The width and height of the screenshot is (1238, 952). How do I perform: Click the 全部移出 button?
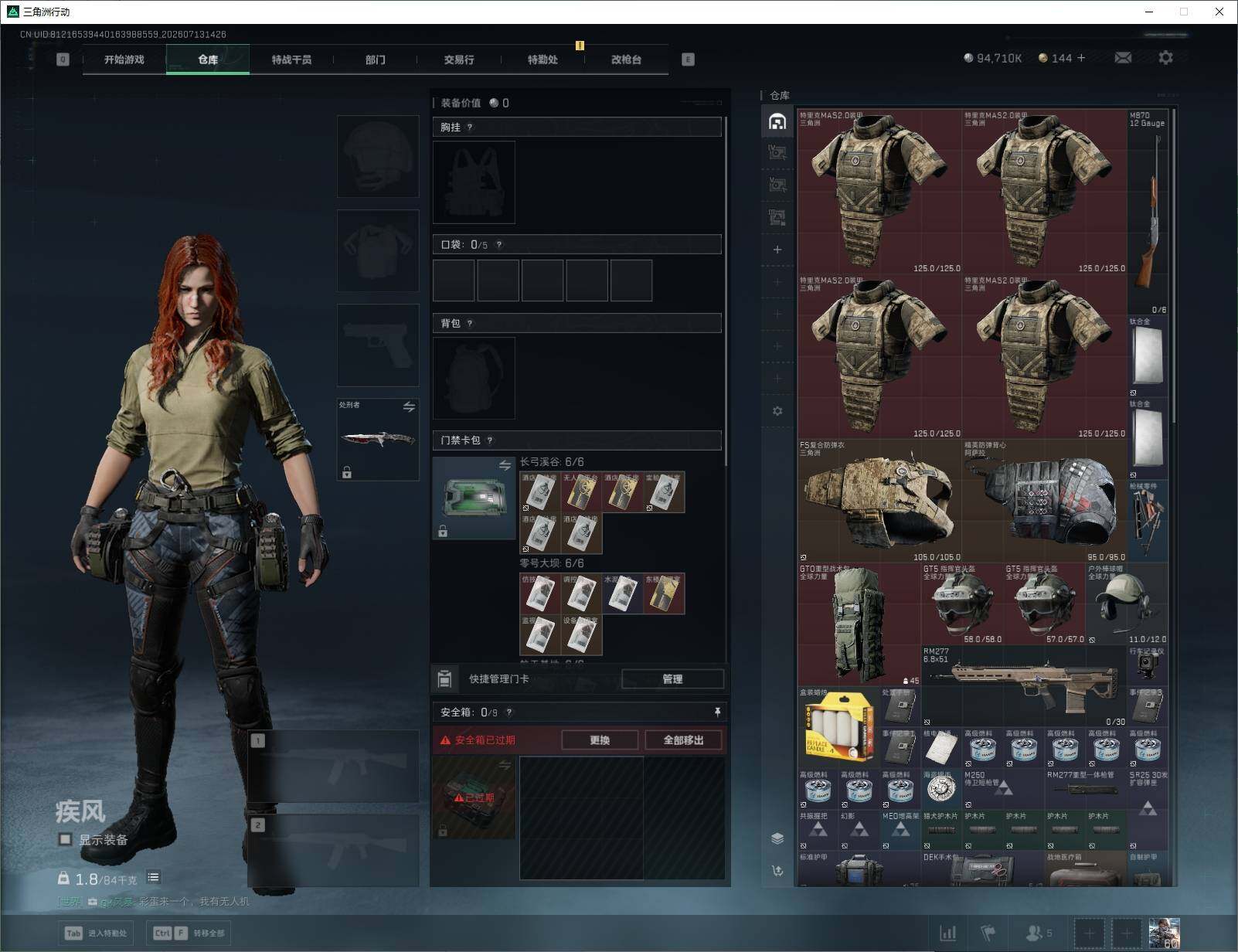tap(684, 740)
